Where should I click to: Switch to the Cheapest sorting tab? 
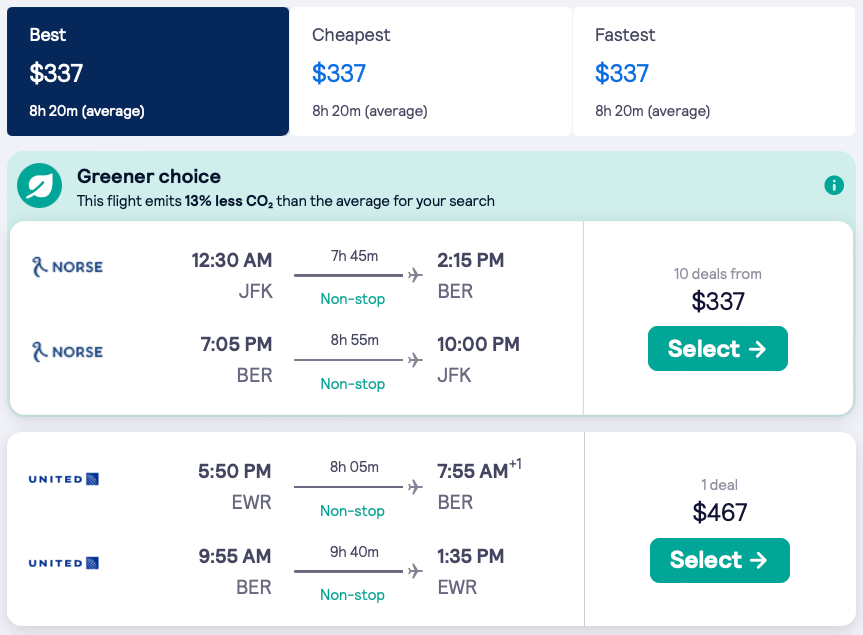[x=430, y=71]
